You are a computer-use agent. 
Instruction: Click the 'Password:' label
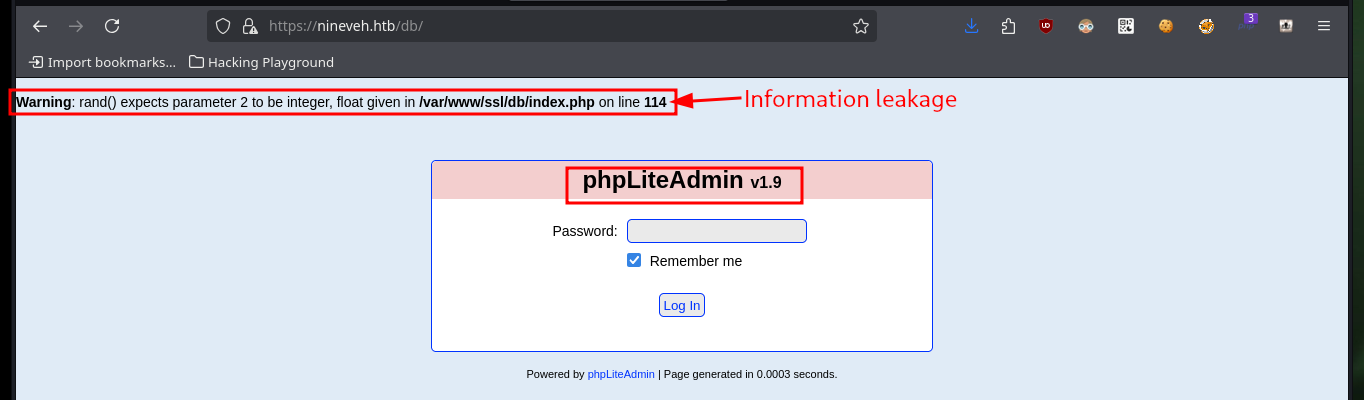pyautogui.click(x=585, y=231)
